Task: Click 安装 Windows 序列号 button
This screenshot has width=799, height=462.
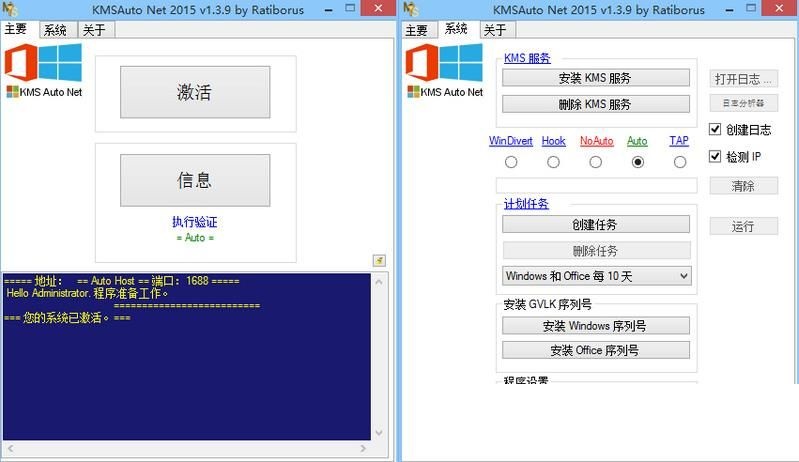Action: [x=596, y=325]
